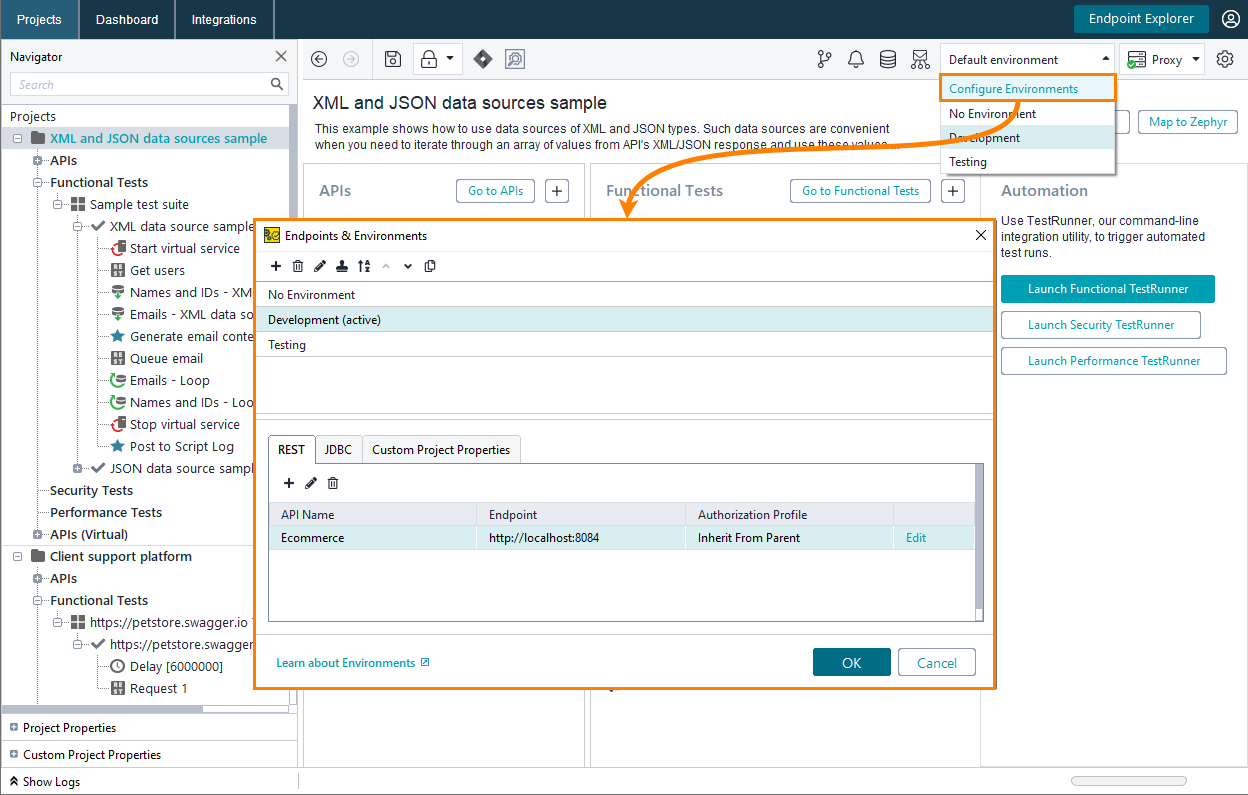This screenshot has height=795, width=1248.
Task: Expand the Project Properties section
Action: [14, 728]
